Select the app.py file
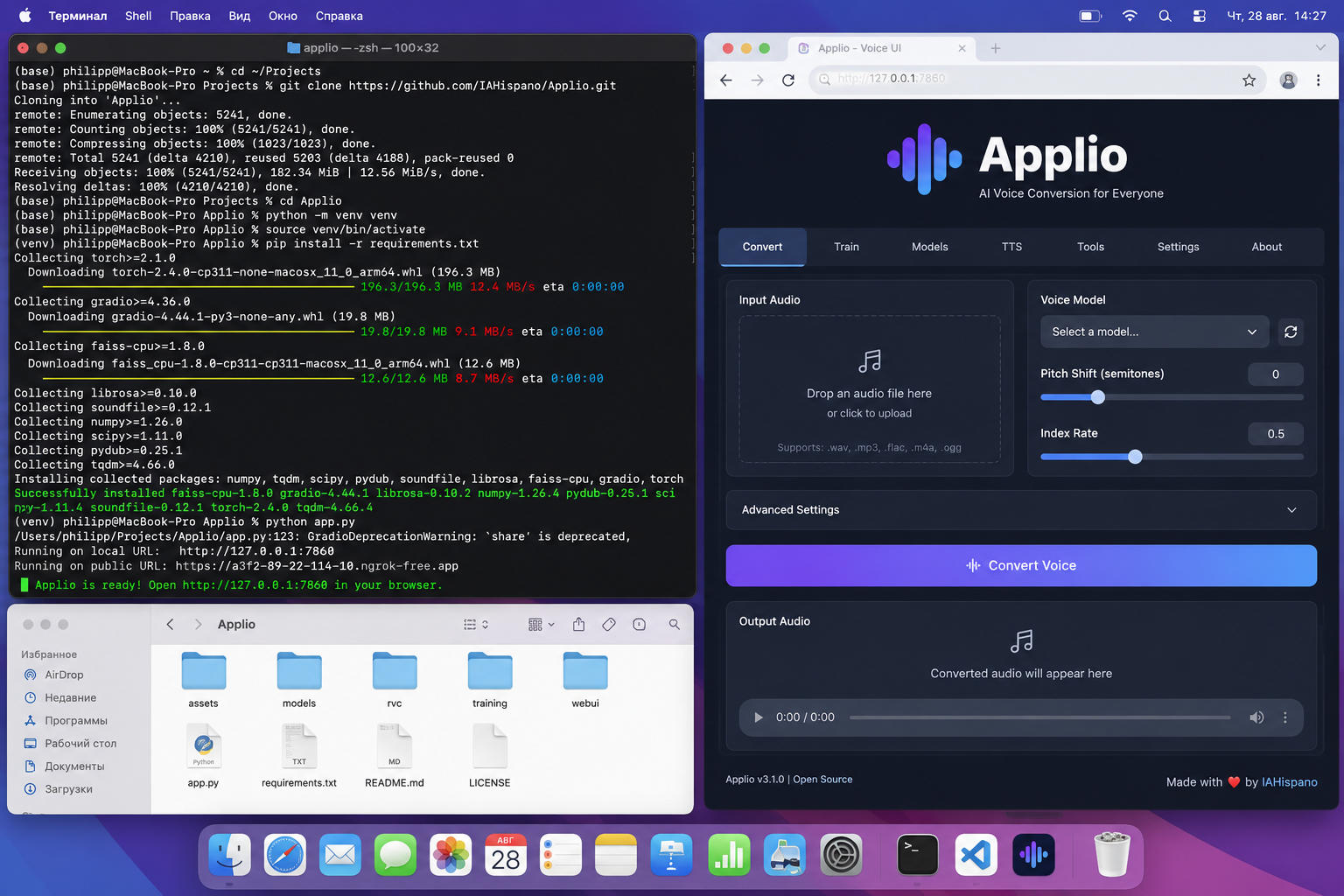 coord(203,756)
